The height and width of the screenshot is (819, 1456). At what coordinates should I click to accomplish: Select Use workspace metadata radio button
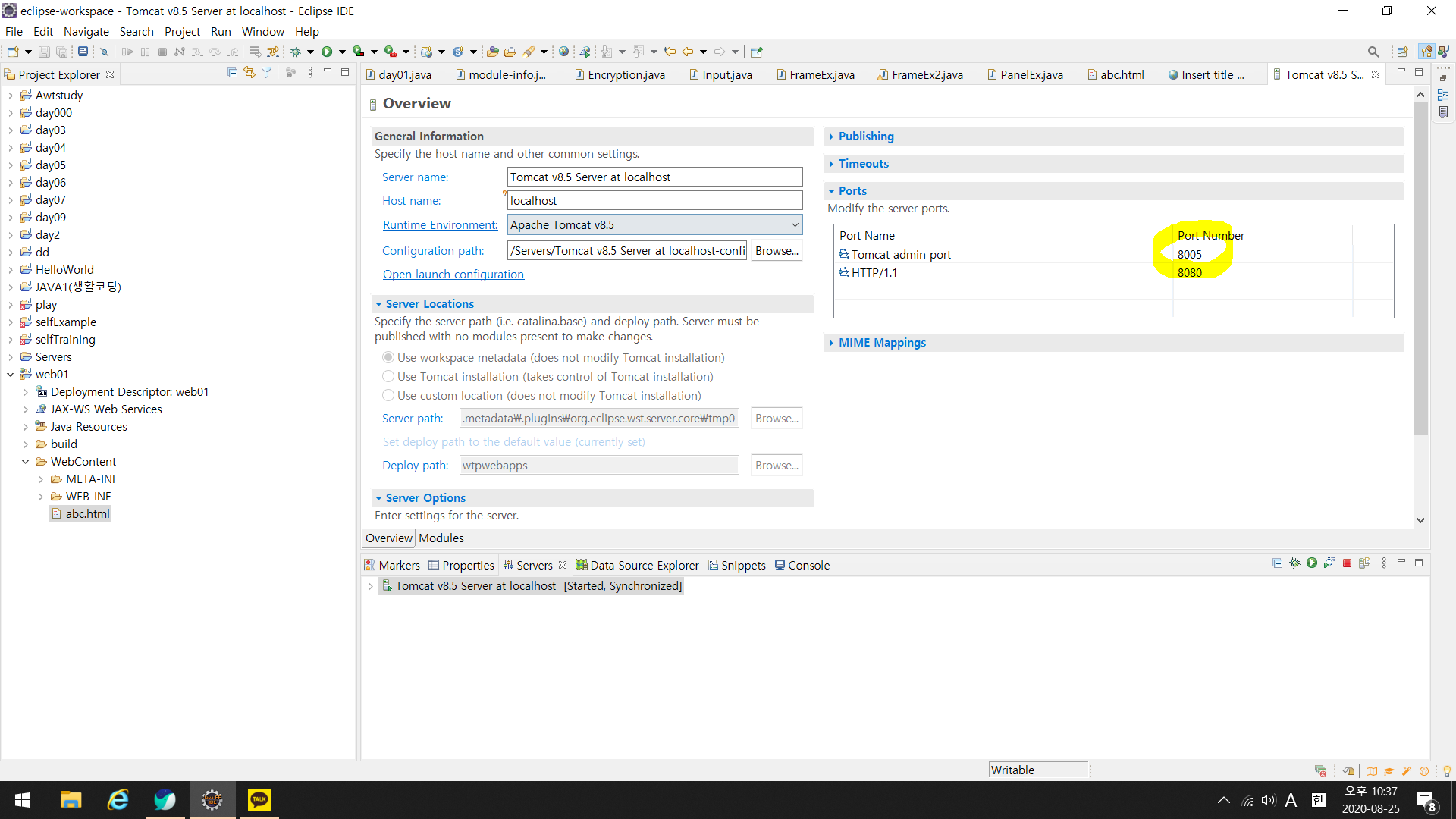[x=388, y=357]
